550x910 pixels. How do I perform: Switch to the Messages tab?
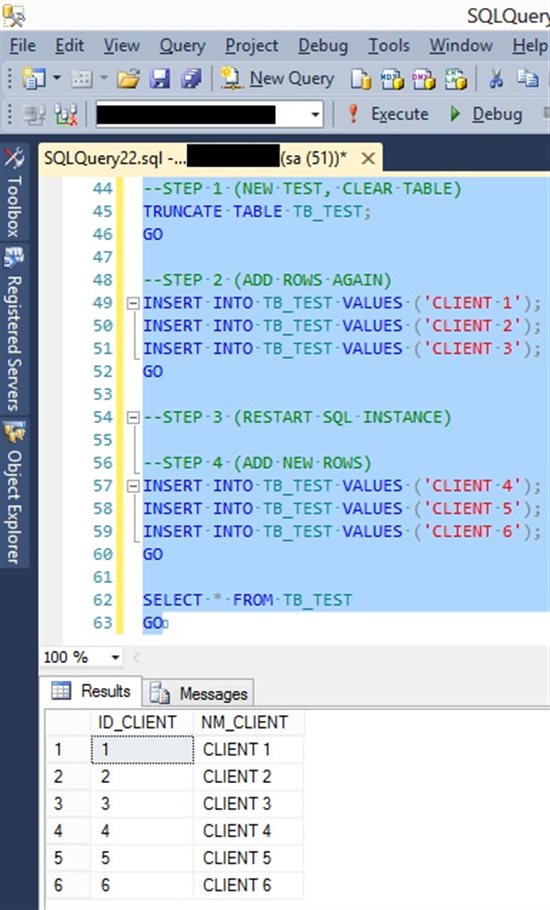(x=199, y=693)
